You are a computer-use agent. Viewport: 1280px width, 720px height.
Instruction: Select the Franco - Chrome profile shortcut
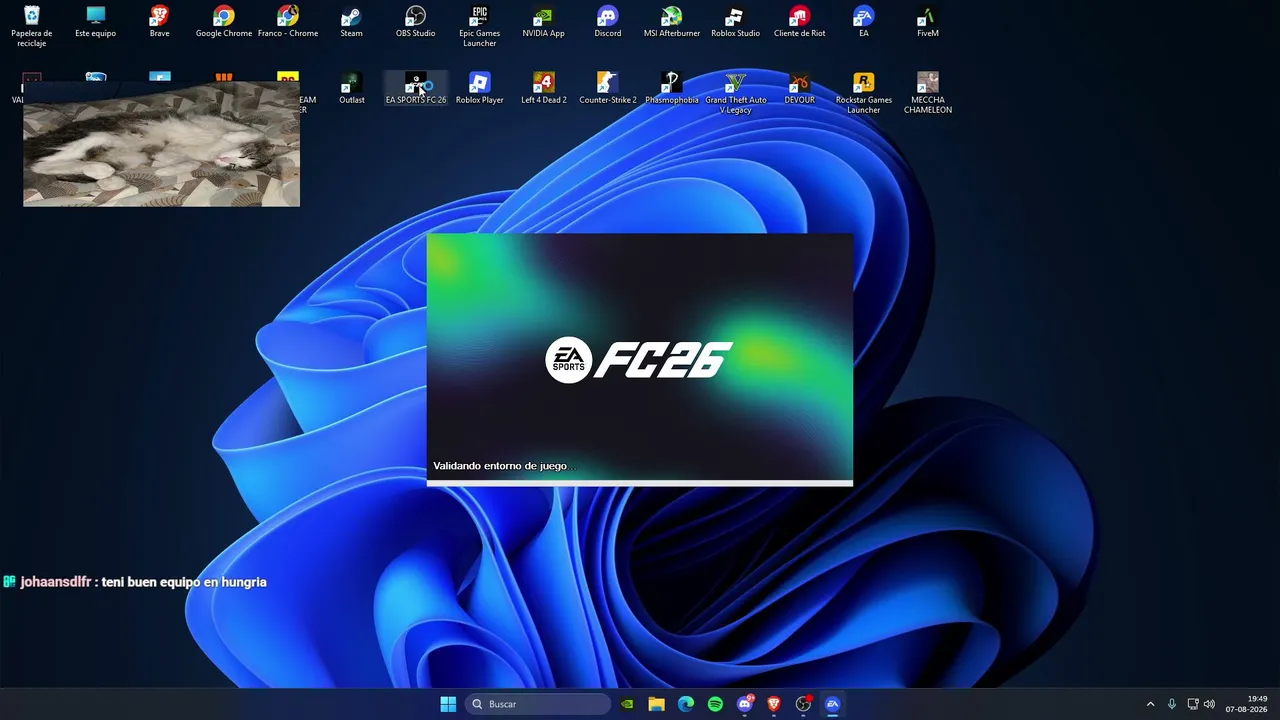click(x=288, y=22)
